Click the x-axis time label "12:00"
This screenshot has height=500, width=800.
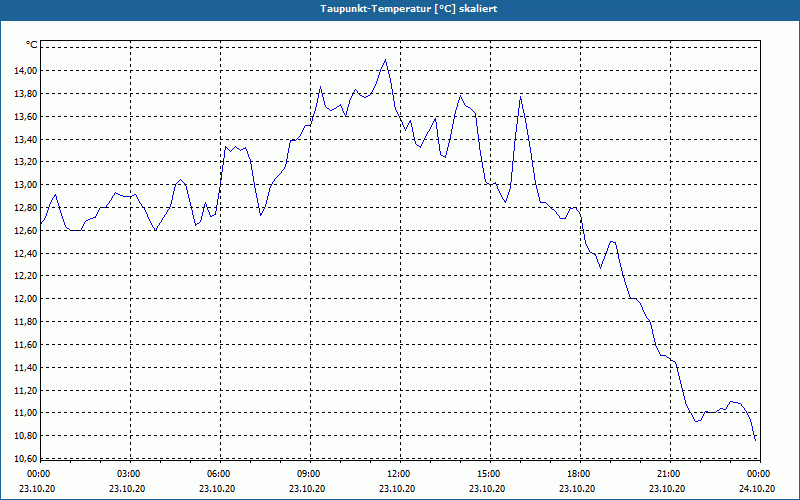(398, 474)
